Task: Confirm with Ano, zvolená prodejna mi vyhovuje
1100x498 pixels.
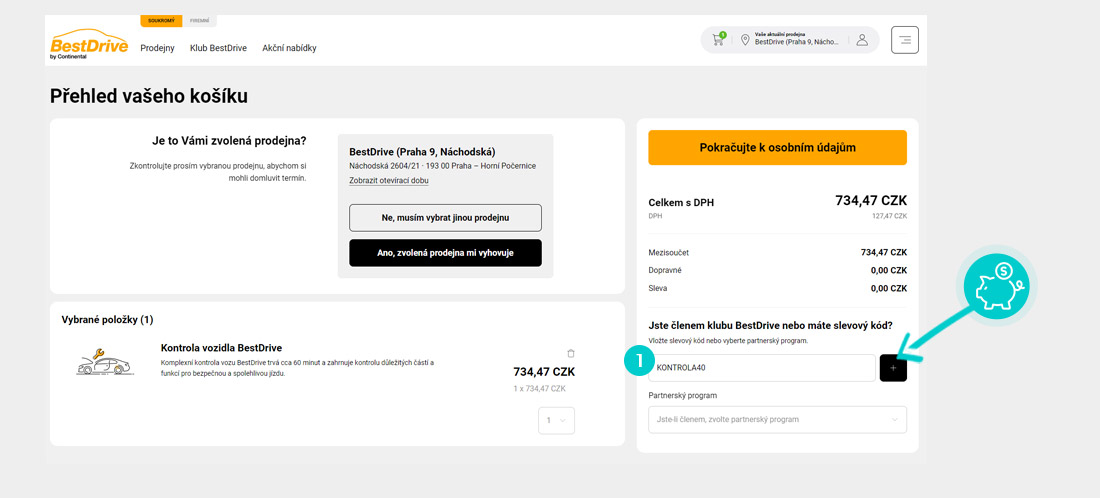Action: point(445,253)
